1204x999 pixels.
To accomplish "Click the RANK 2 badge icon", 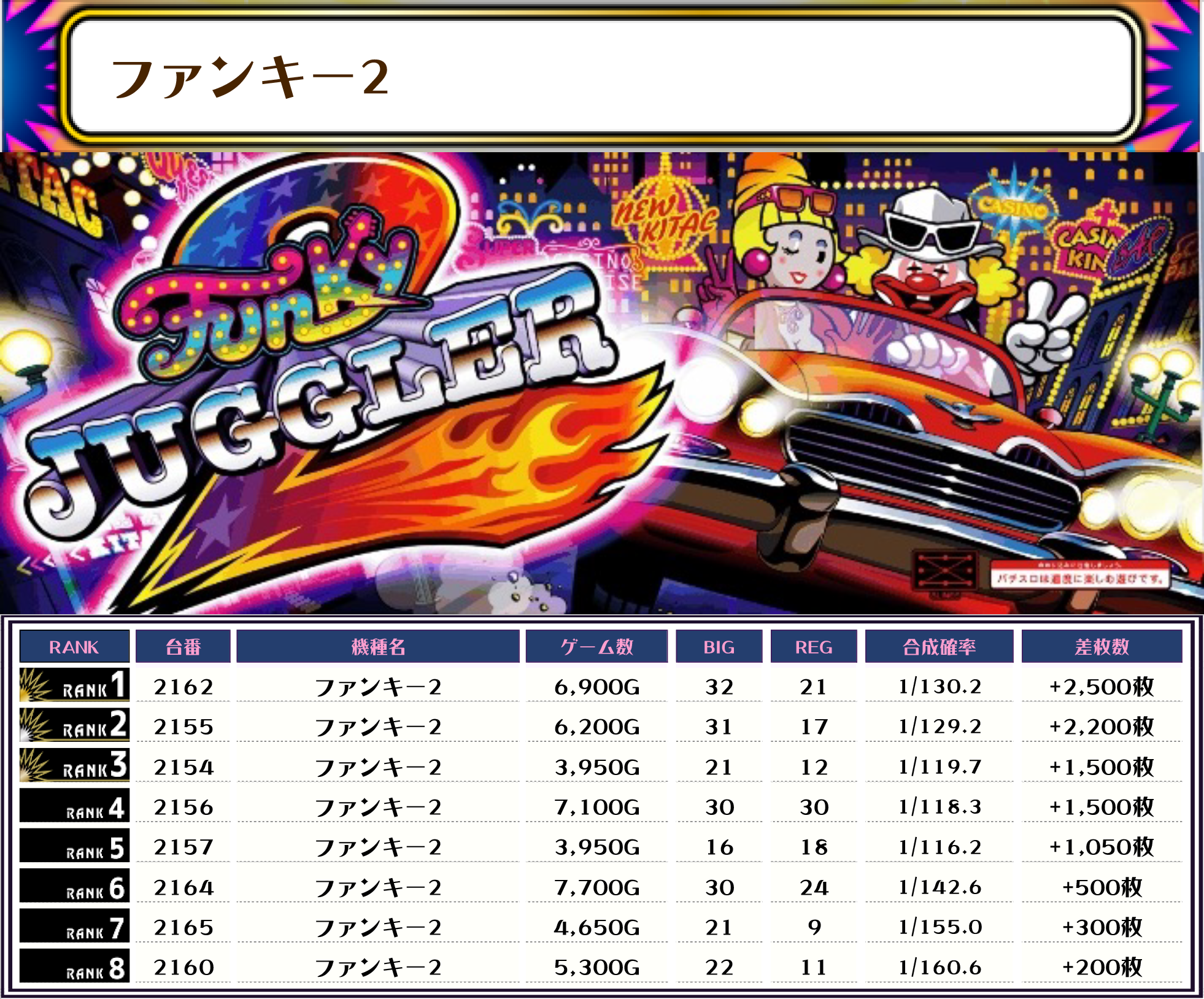I will 74,725.
